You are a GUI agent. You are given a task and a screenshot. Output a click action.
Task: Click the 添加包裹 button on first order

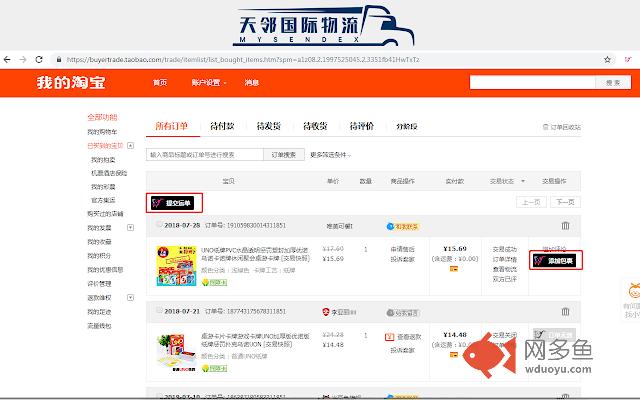[x=555, y=260]
